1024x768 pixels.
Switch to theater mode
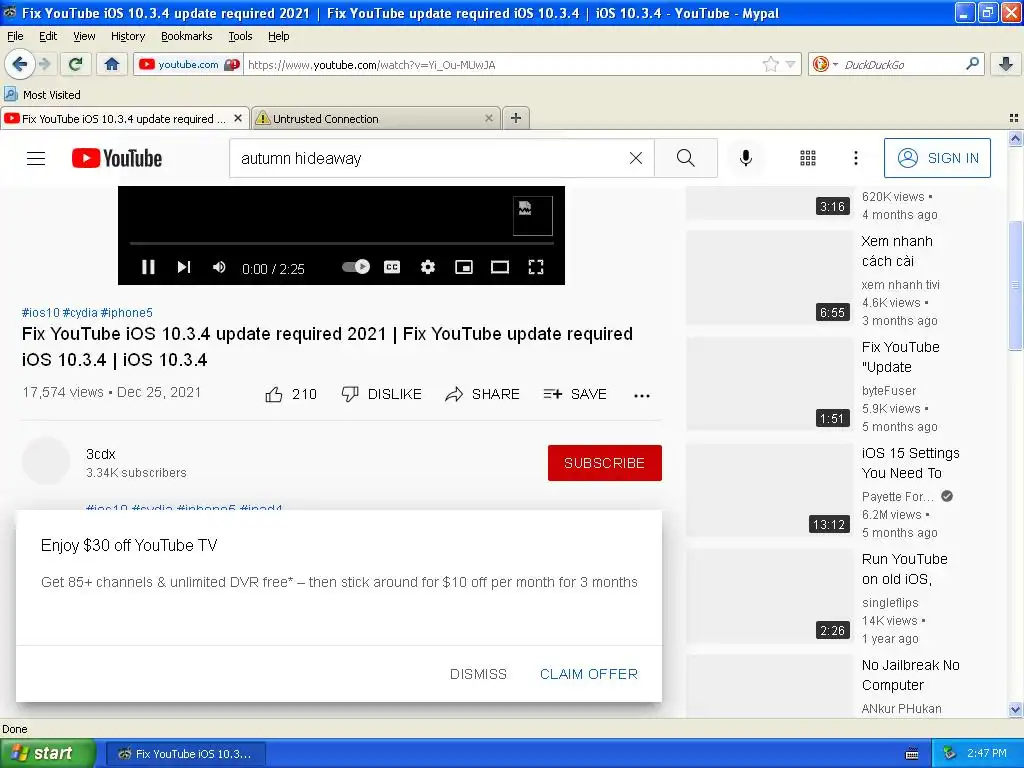(500, 266)
